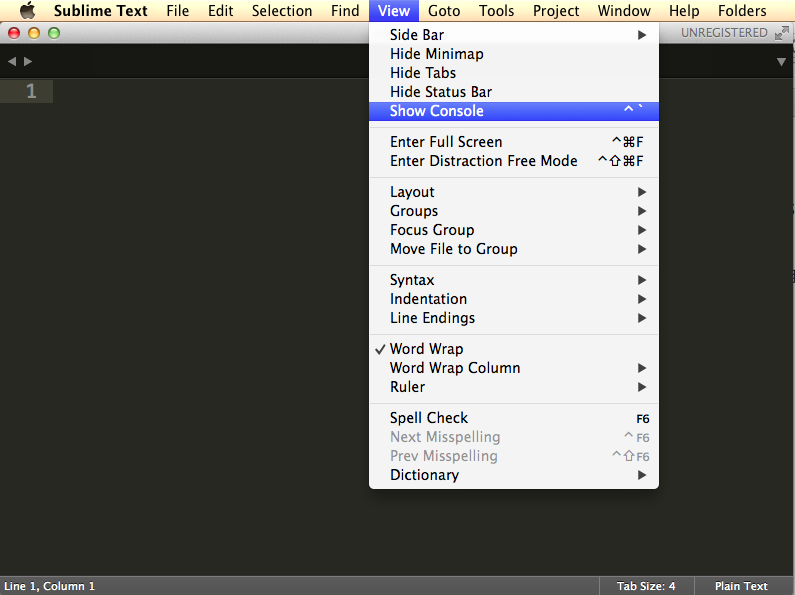Open the Folders menu
The width and height of the screenshot is (795, 595).
[742, 11]
